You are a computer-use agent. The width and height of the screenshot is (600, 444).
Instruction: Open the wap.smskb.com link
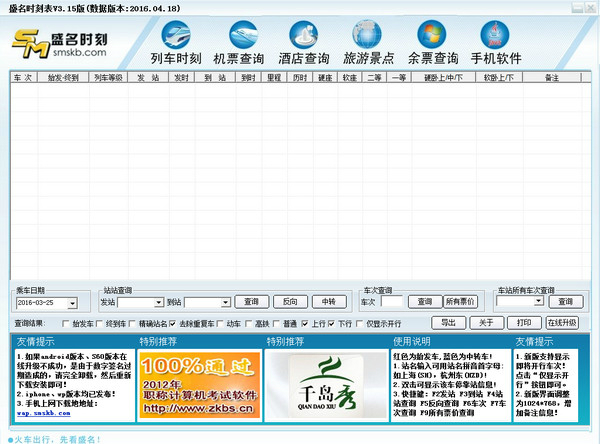coord(44,413)
